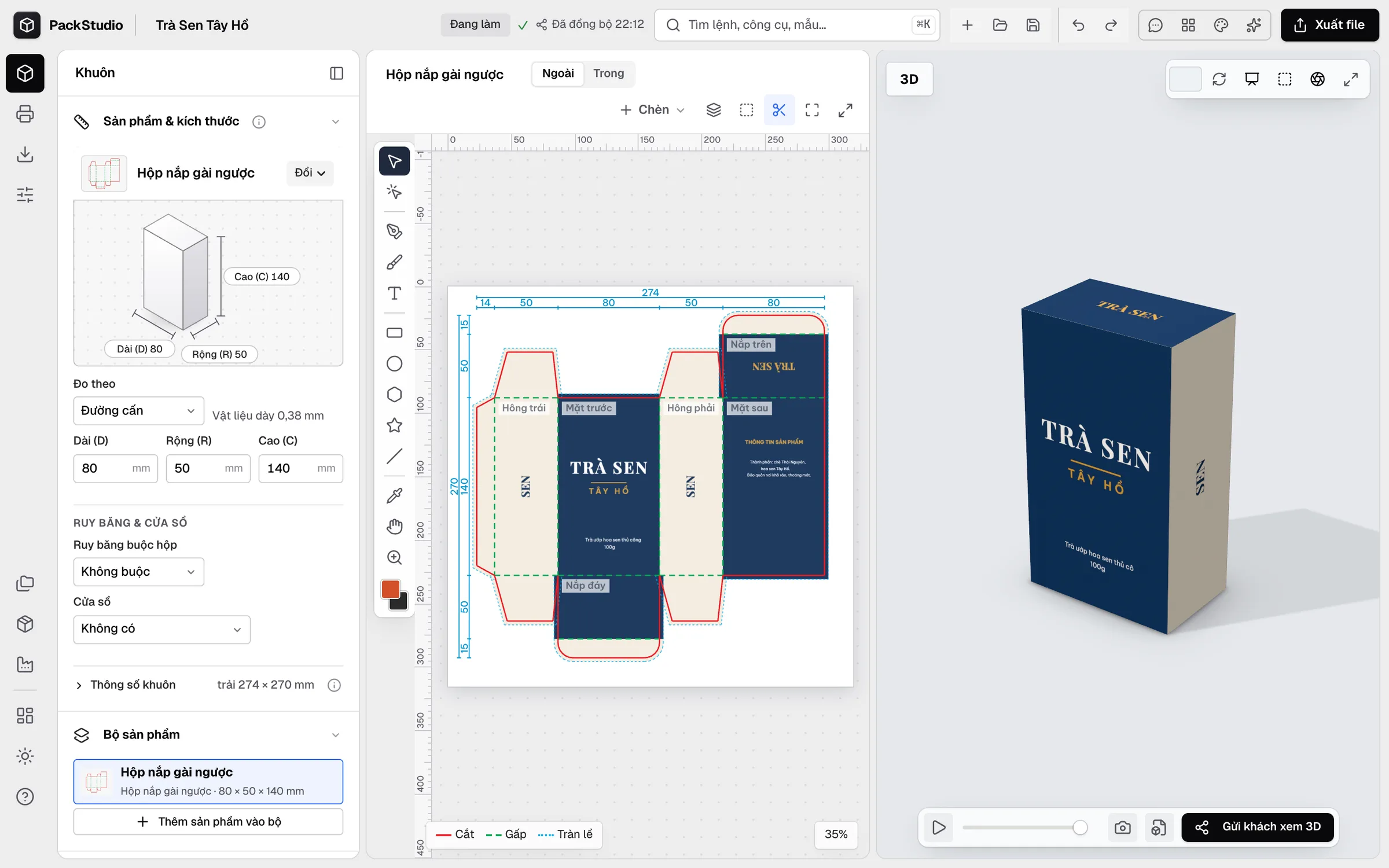Select the zoom tool
Image resolution: width=1389 pixels, height=868 pixels.
coord(394,558)
